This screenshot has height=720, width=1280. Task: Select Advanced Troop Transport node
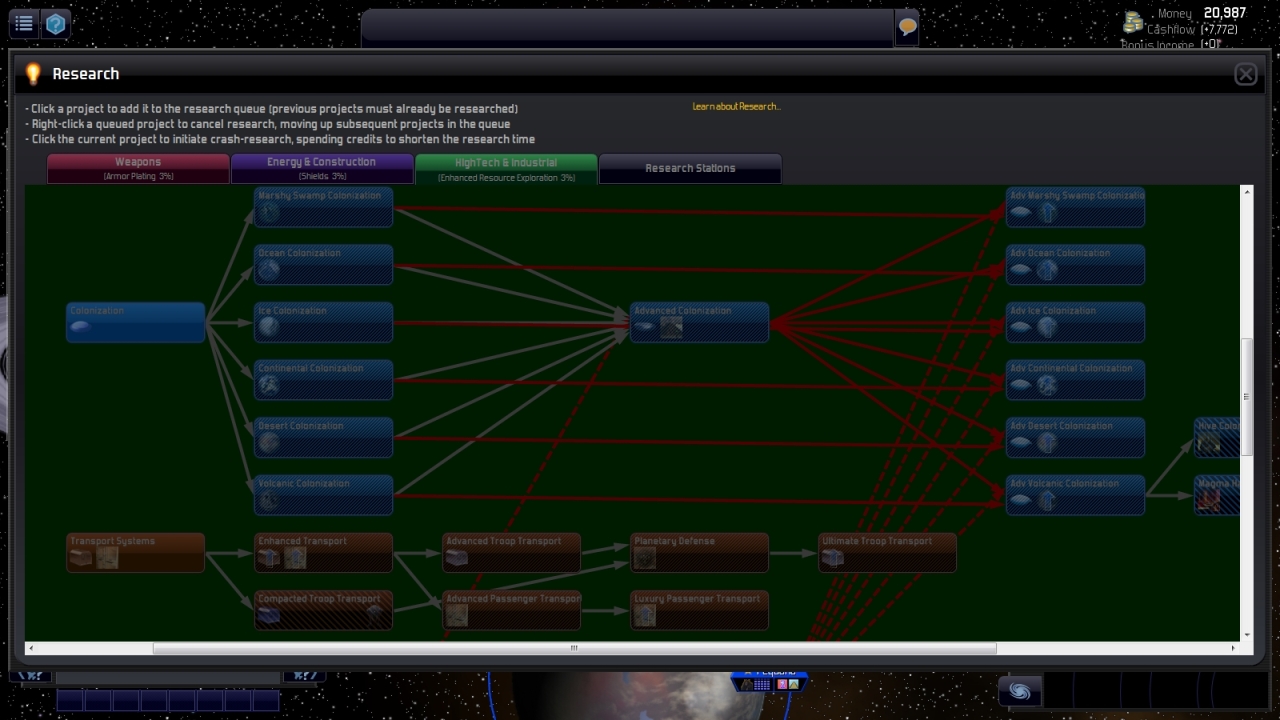pyautogui.click(x=512, y=553)
